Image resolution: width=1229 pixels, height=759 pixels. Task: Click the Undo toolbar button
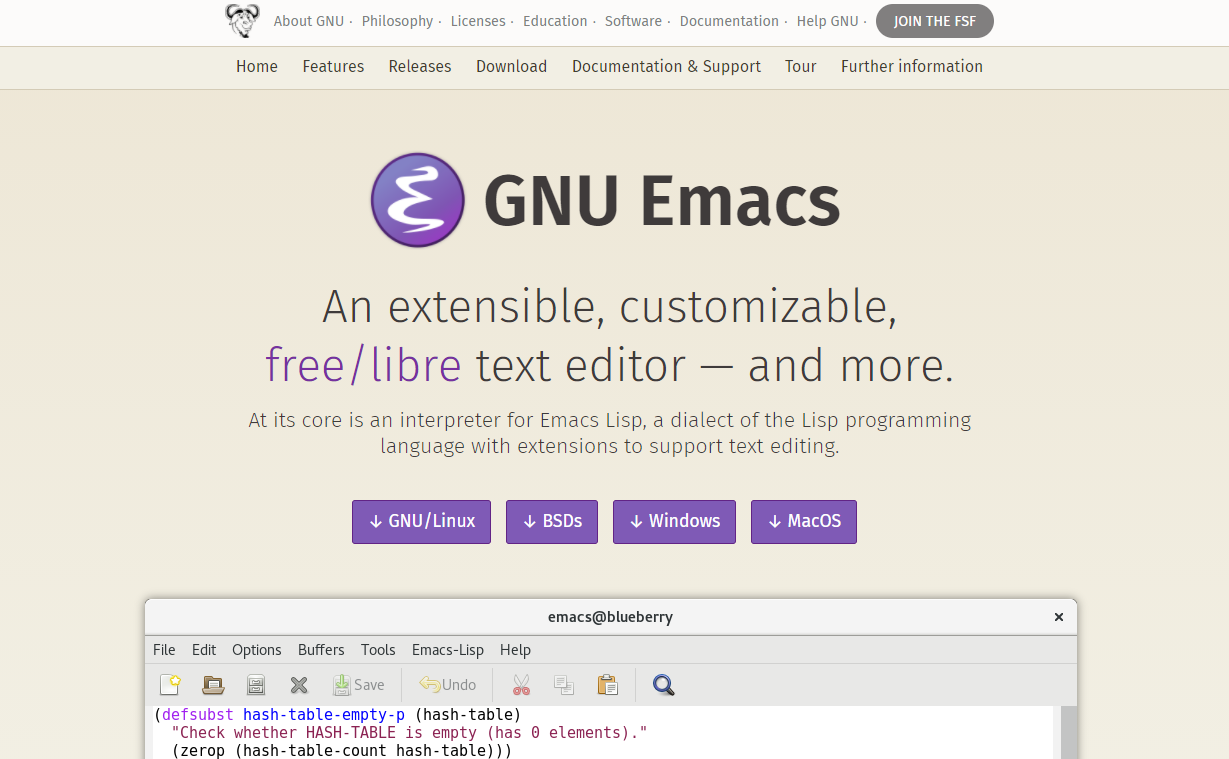pos(447,685)
